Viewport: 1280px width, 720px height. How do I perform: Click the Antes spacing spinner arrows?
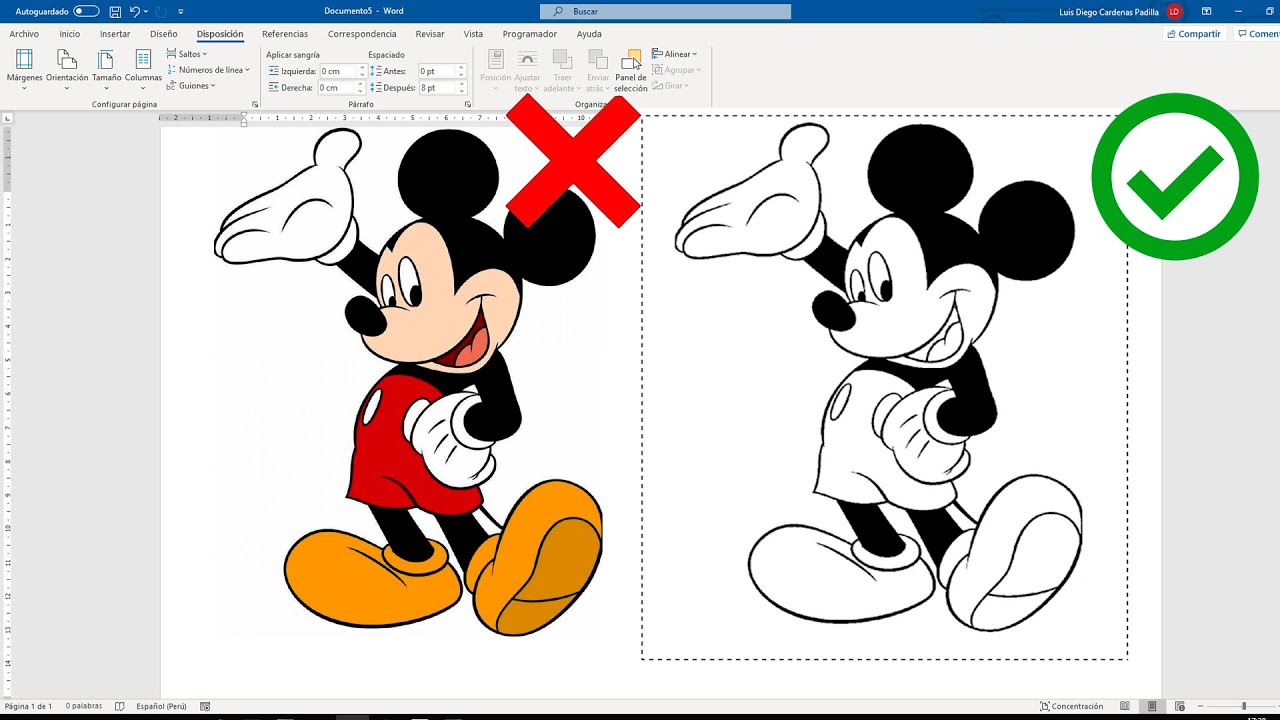[x=461, y=71]
